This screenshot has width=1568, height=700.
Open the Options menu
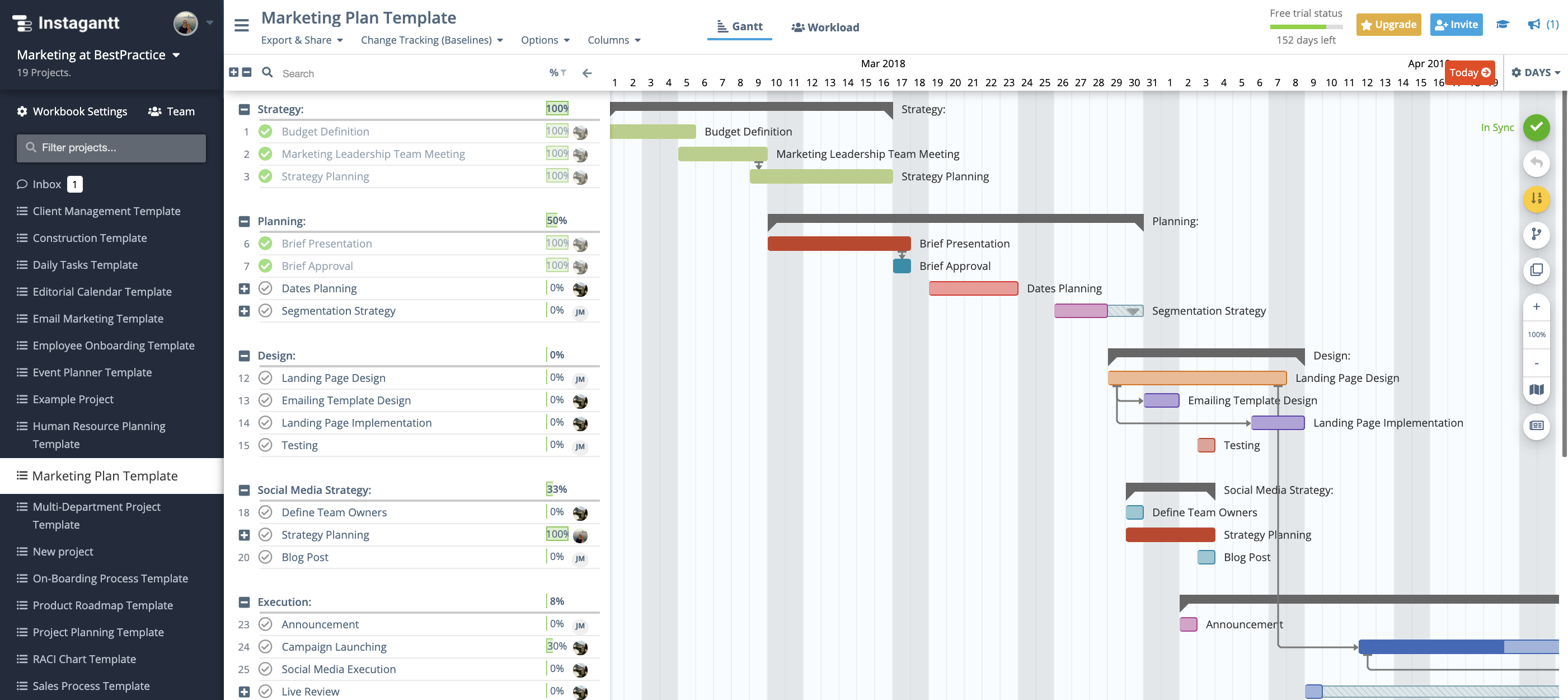(x=544, y=40)
